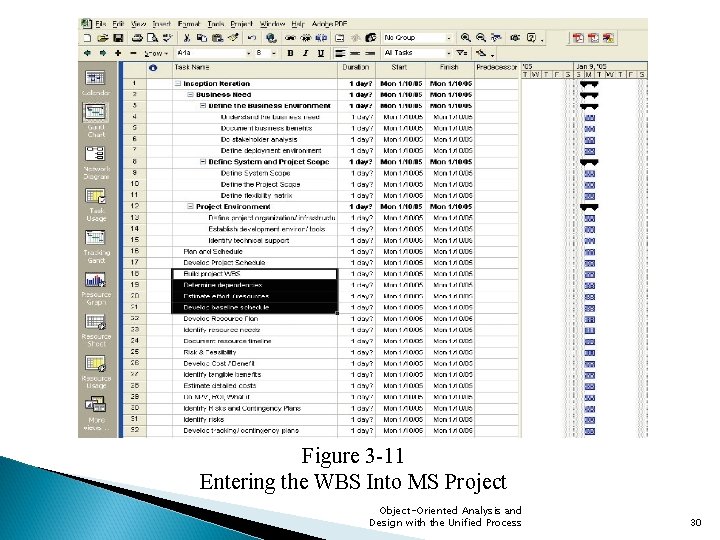Click the Insert Hyperlink globe icon
Image resolution: width=720 pixels, height=540 pixels.
(x=271, y=38)
